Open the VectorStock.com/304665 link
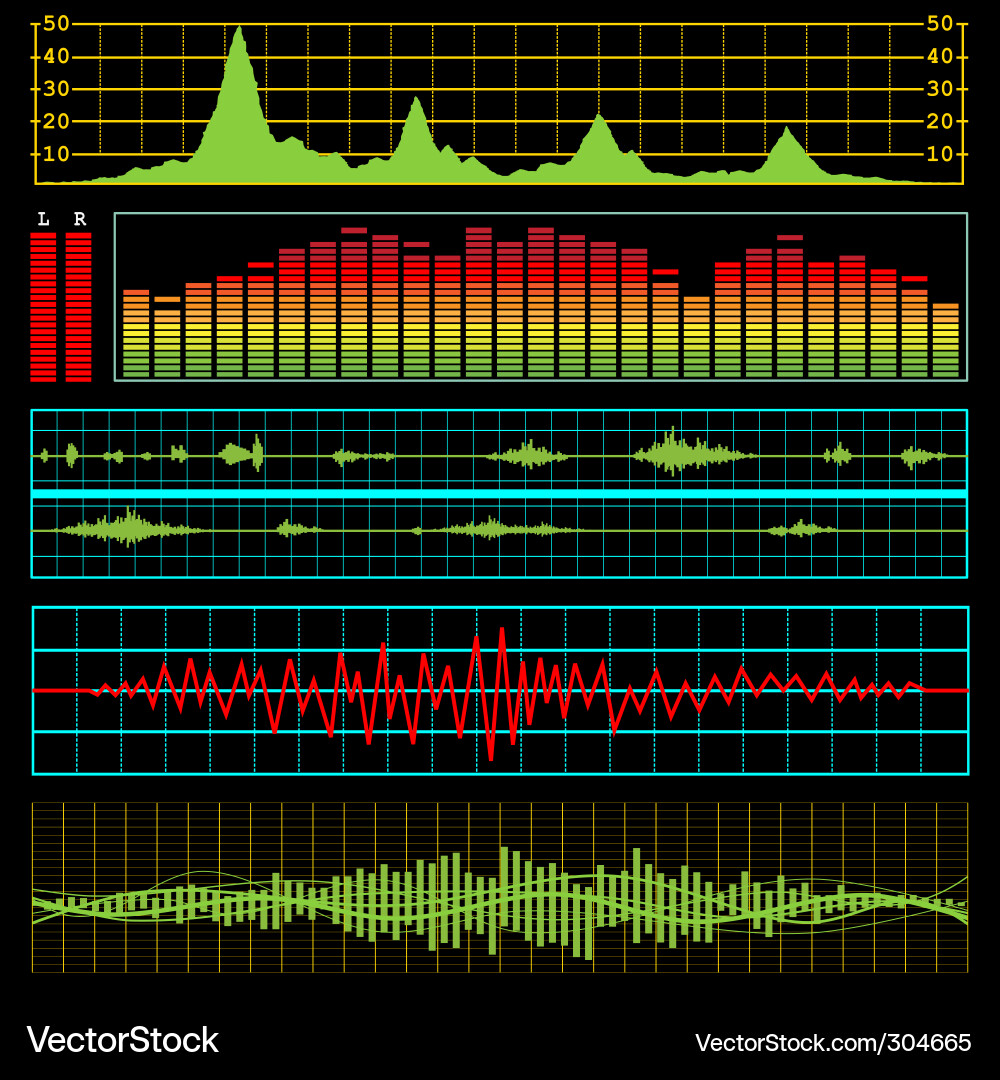 tap(833, 1043)
